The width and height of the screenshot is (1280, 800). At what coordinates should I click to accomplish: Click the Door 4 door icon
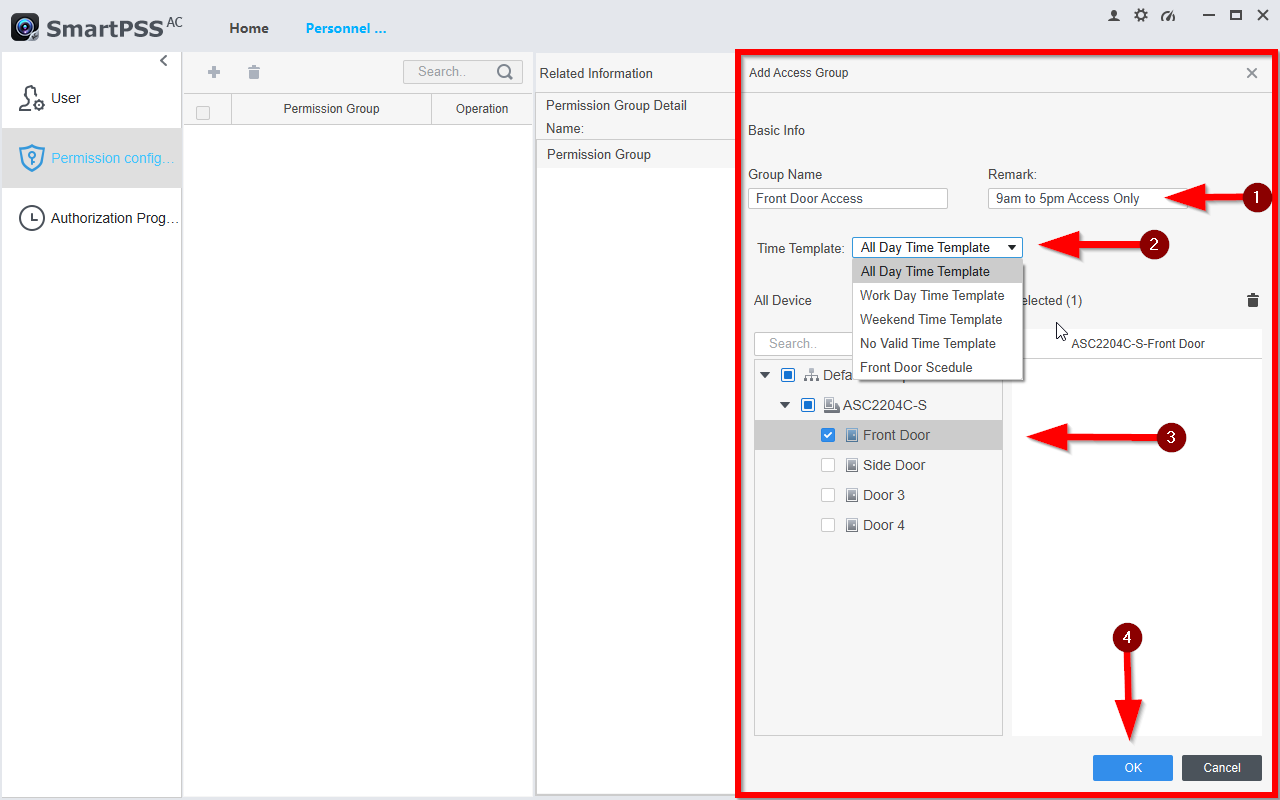pos(852,525)
